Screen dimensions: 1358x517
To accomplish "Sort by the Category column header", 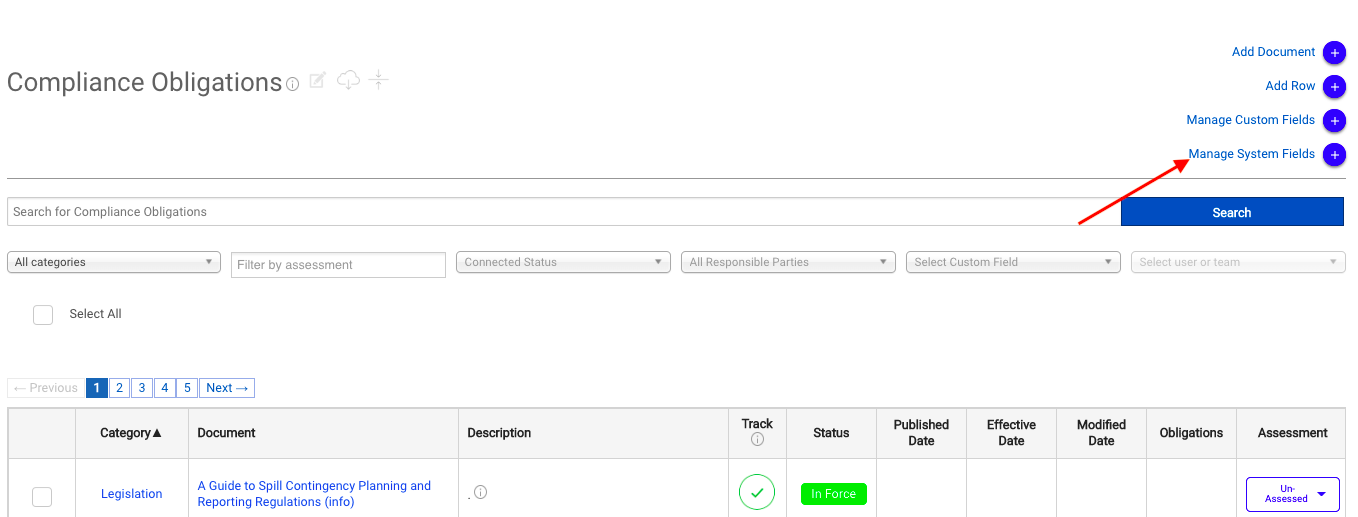I will point(131,433).
